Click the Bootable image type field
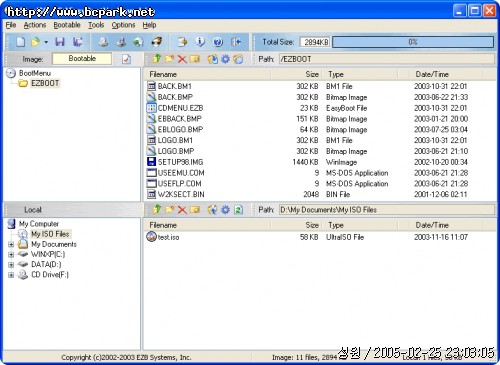The width and height of the screenshot is (500, 365). (x=82, y=59)
